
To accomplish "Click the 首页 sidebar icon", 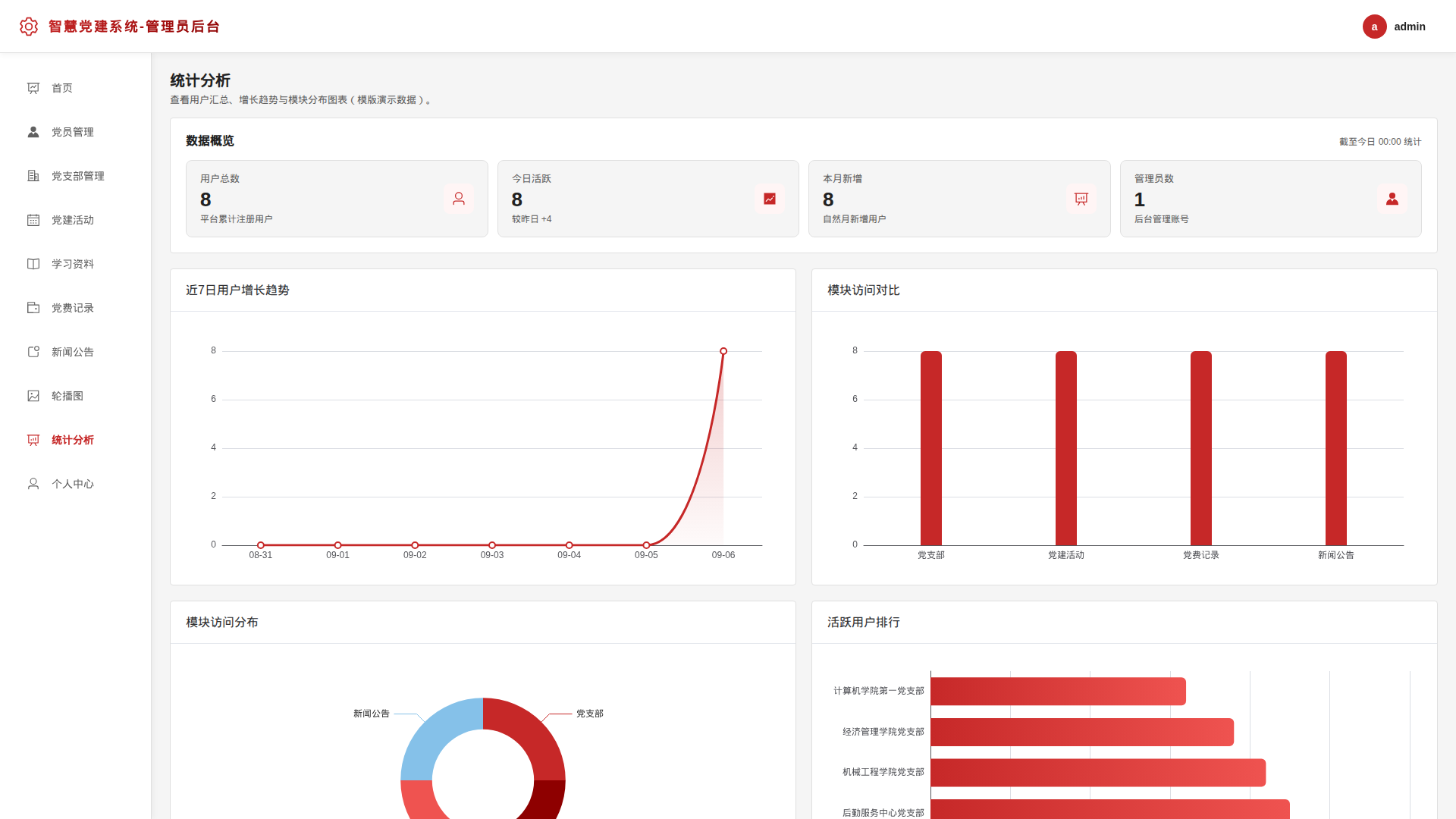I will pyautogui.click(x=33, y=88).
